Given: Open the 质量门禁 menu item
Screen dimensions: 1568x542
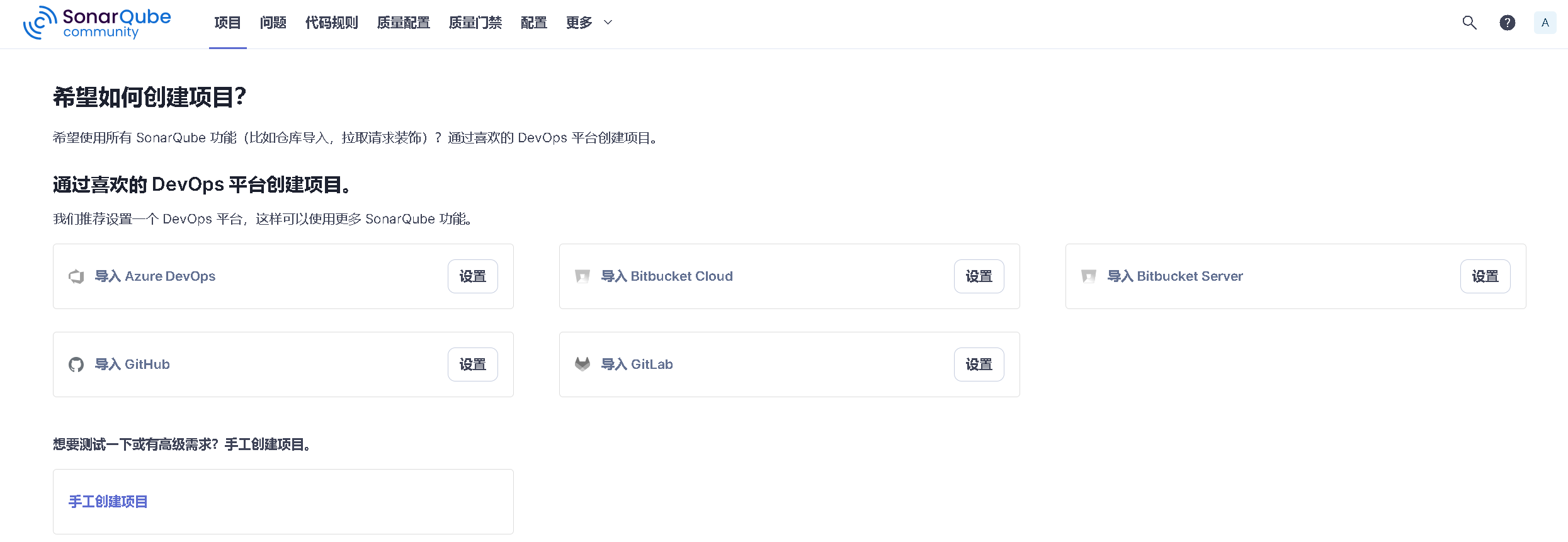Looking at the screenshot, I should (x=475, y=23).
